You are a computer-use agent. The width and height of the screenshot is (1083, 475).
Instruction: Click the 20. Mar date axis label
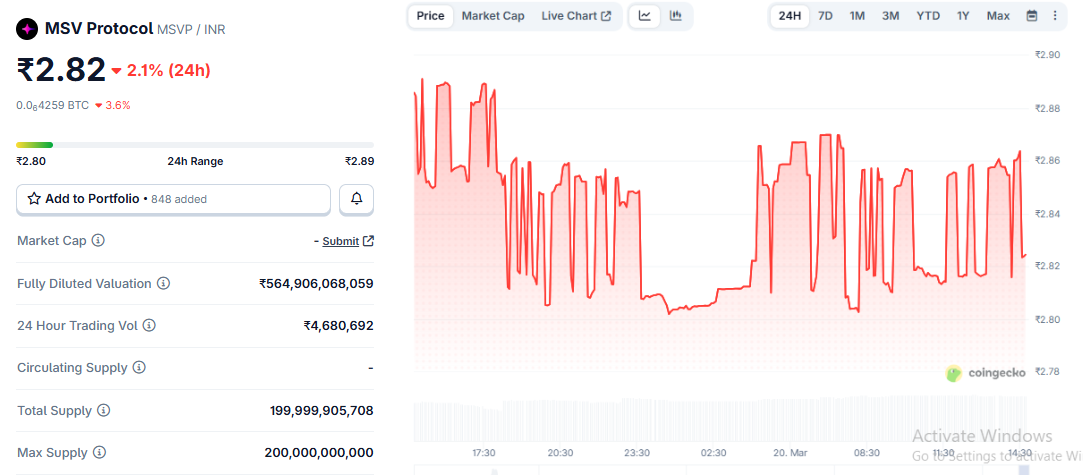pyautogui.click(x=790, y=453)
